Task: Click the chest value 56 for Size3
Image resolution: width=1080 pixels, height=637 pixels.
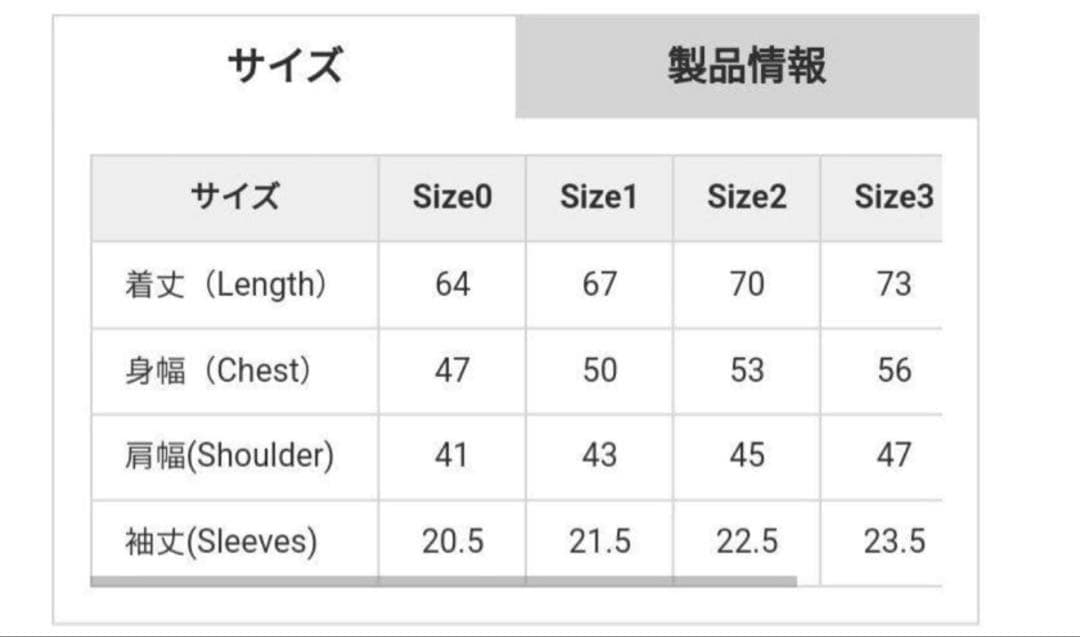Action: pyautogui.click(x=893, y=370)
